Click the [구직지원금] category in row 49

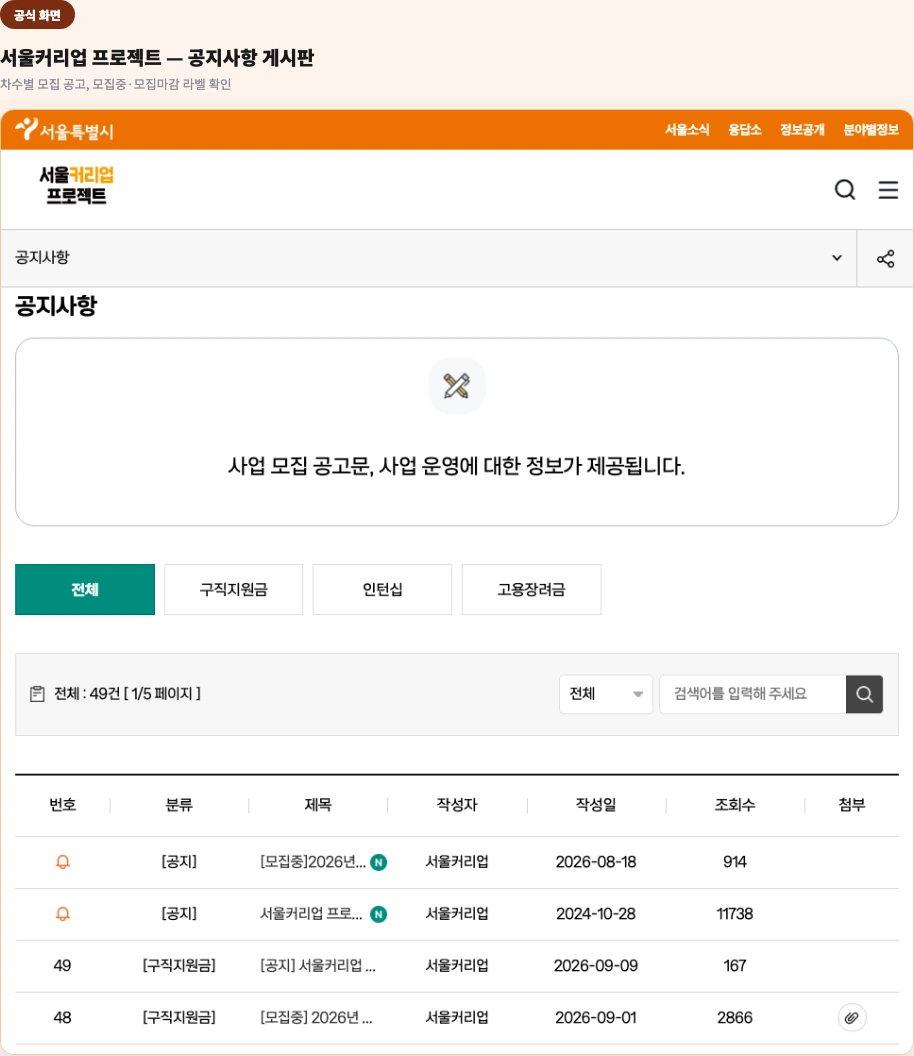click(179, 965)
